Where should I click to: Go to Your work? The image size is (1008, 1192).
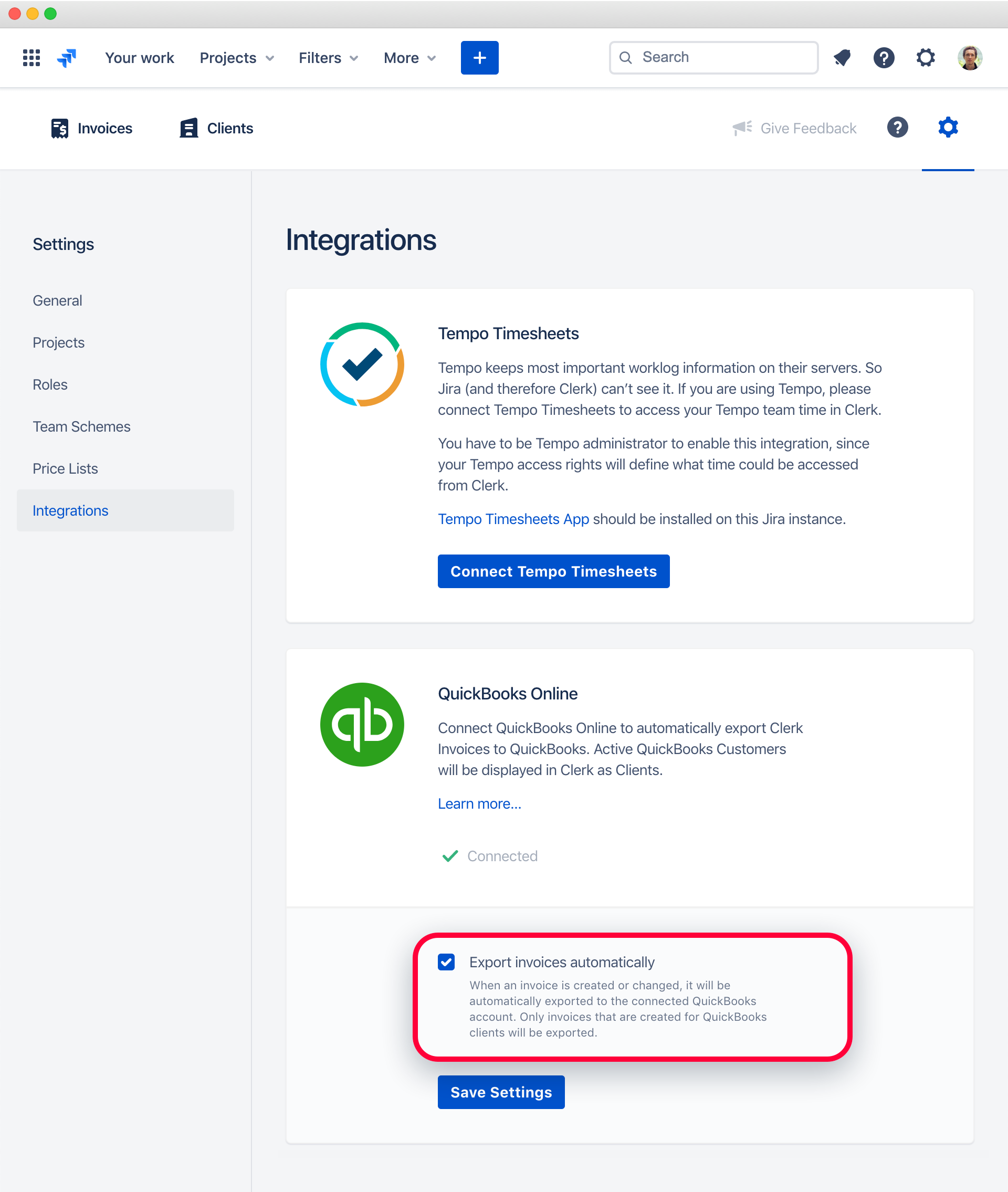[140, 58]
